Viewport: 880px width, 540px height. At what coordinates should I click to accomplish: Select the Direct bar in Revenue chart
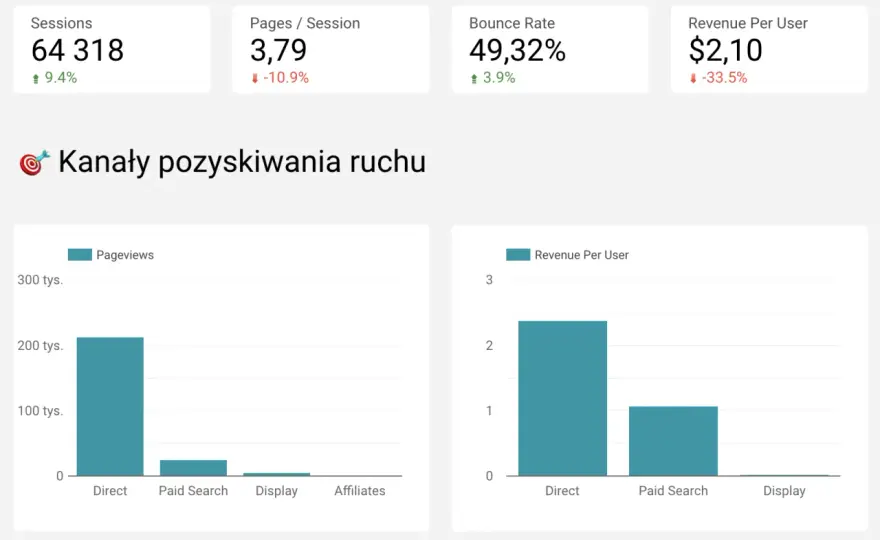562,399
